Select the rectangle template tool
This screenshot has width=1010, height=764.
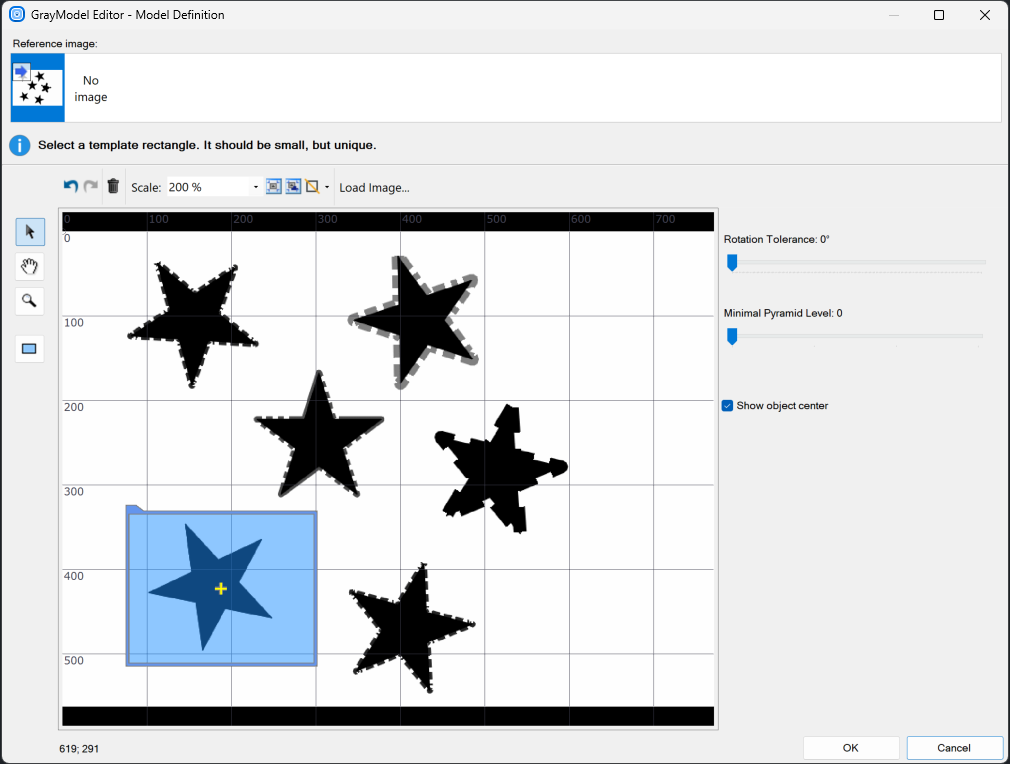30,348
